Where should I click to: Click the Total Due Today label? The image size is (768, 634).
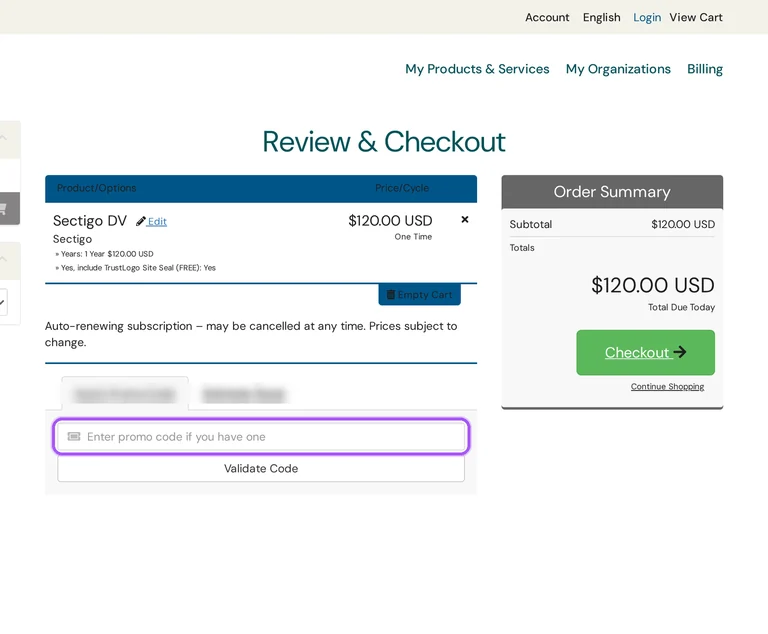click(681, 307)
